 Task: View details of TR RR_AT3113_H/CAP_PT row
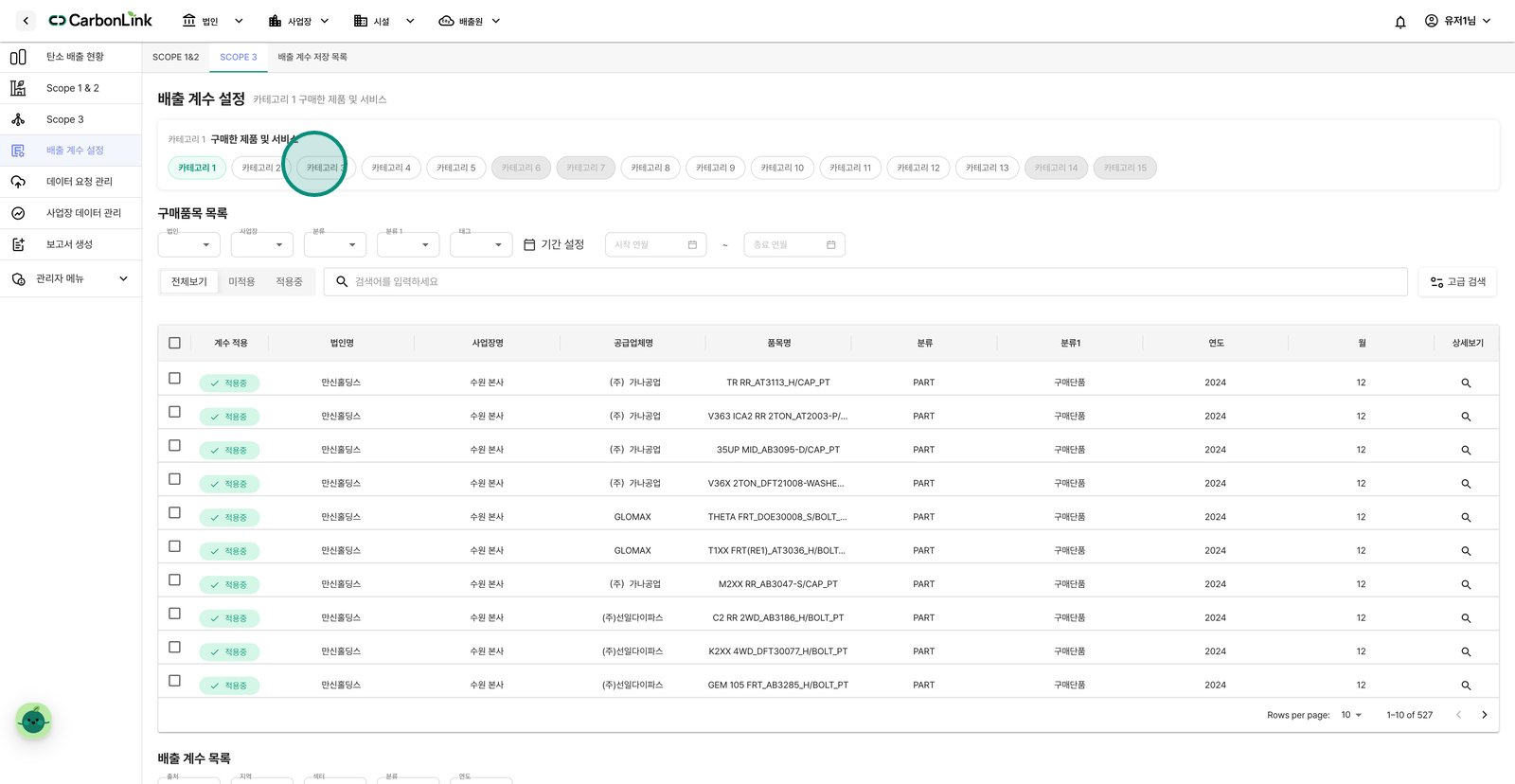pyautogui.click(x=1466, y=383)
